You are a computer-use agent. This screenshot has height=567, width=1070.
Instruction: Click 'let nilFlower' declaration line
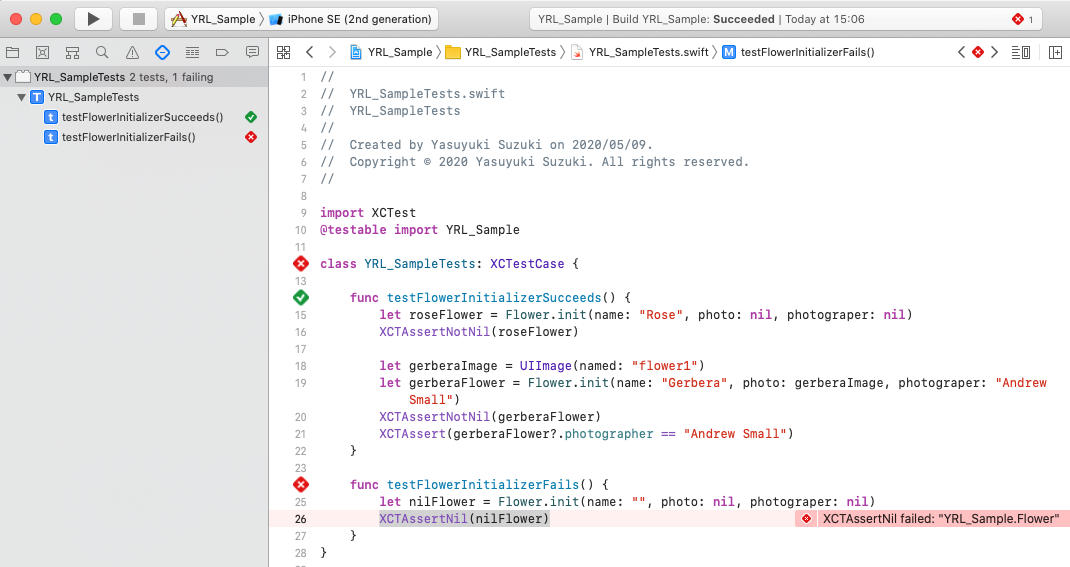pyautogui.click(x=627, y=502)
